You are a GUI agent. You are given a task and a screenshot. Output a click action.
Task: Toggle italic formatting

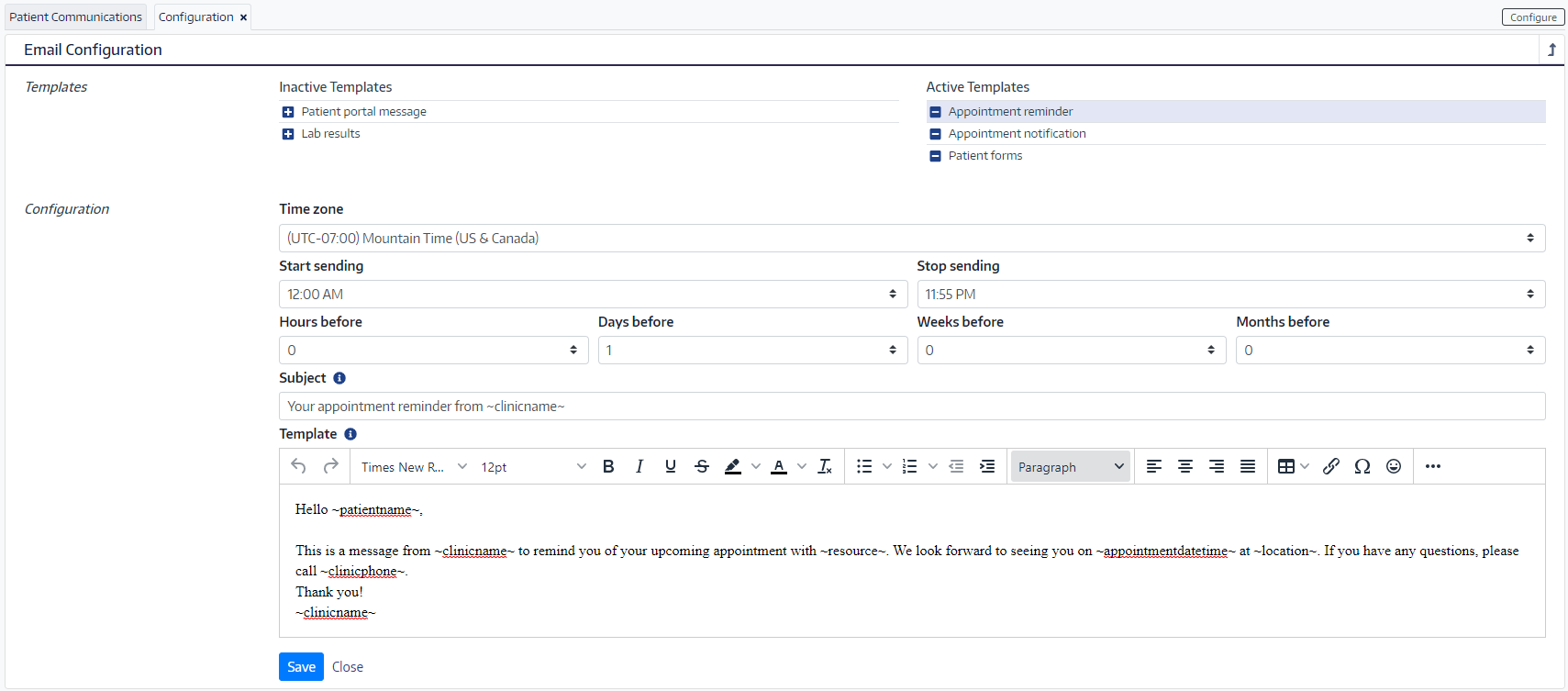point(639,466)
